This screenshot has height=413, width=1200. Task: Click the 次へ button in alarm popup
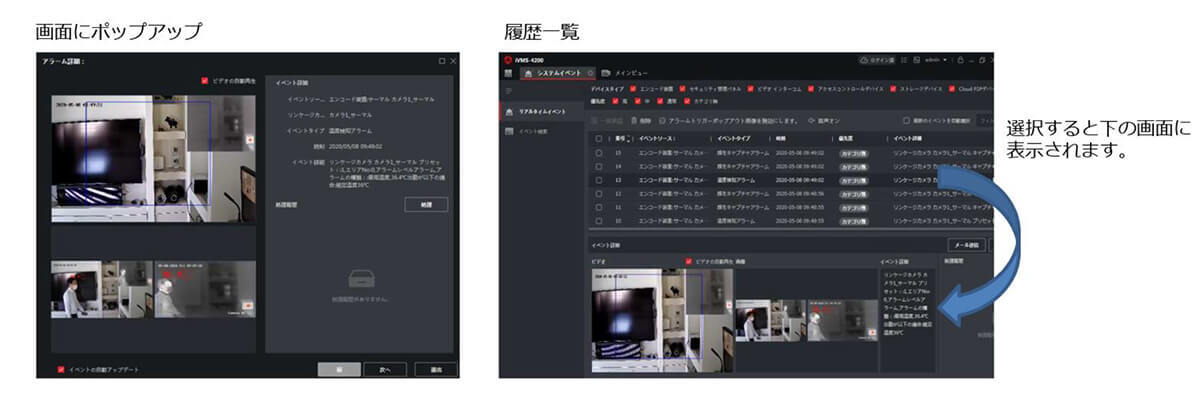pyautogui.click(x=385, y=369)
